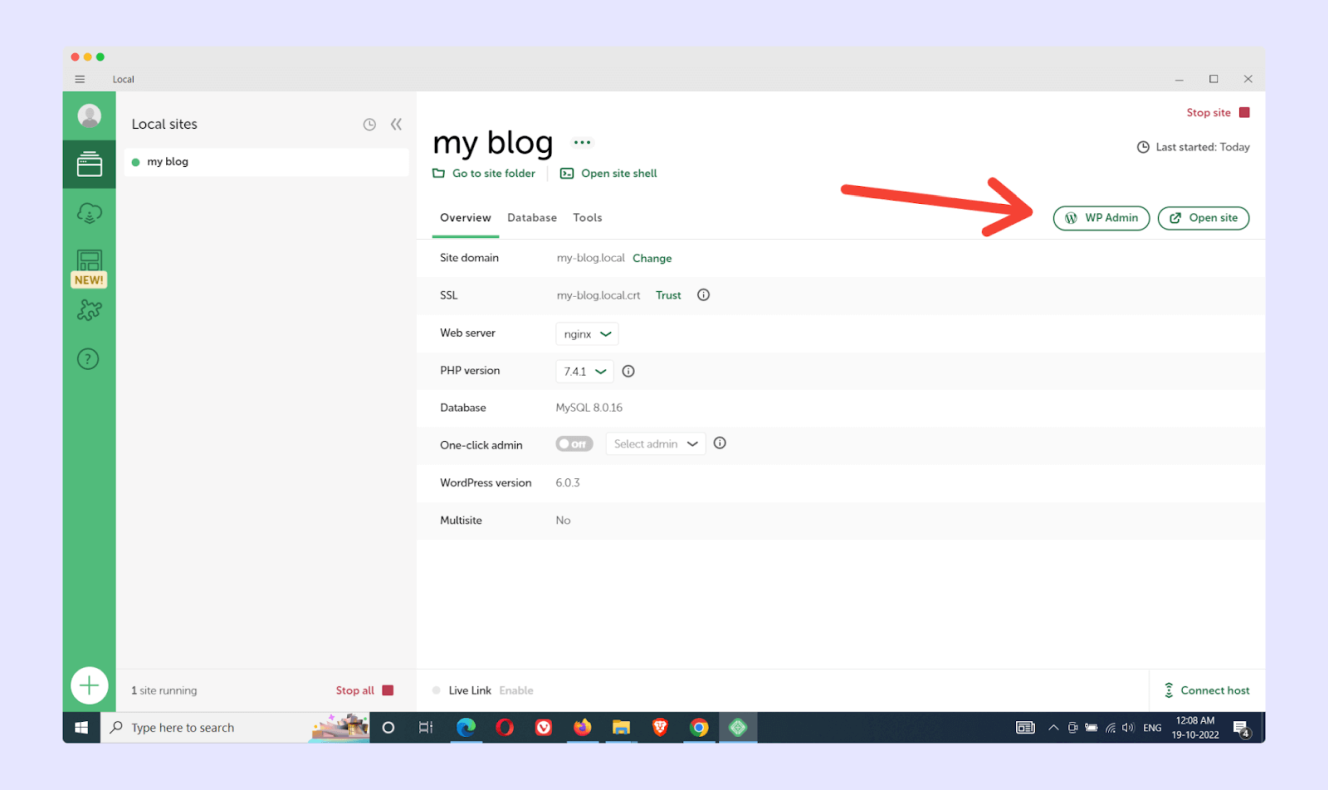Click the my-blog.local.crt certificate text
This screenshot has height=790, width=1328.
599,296
